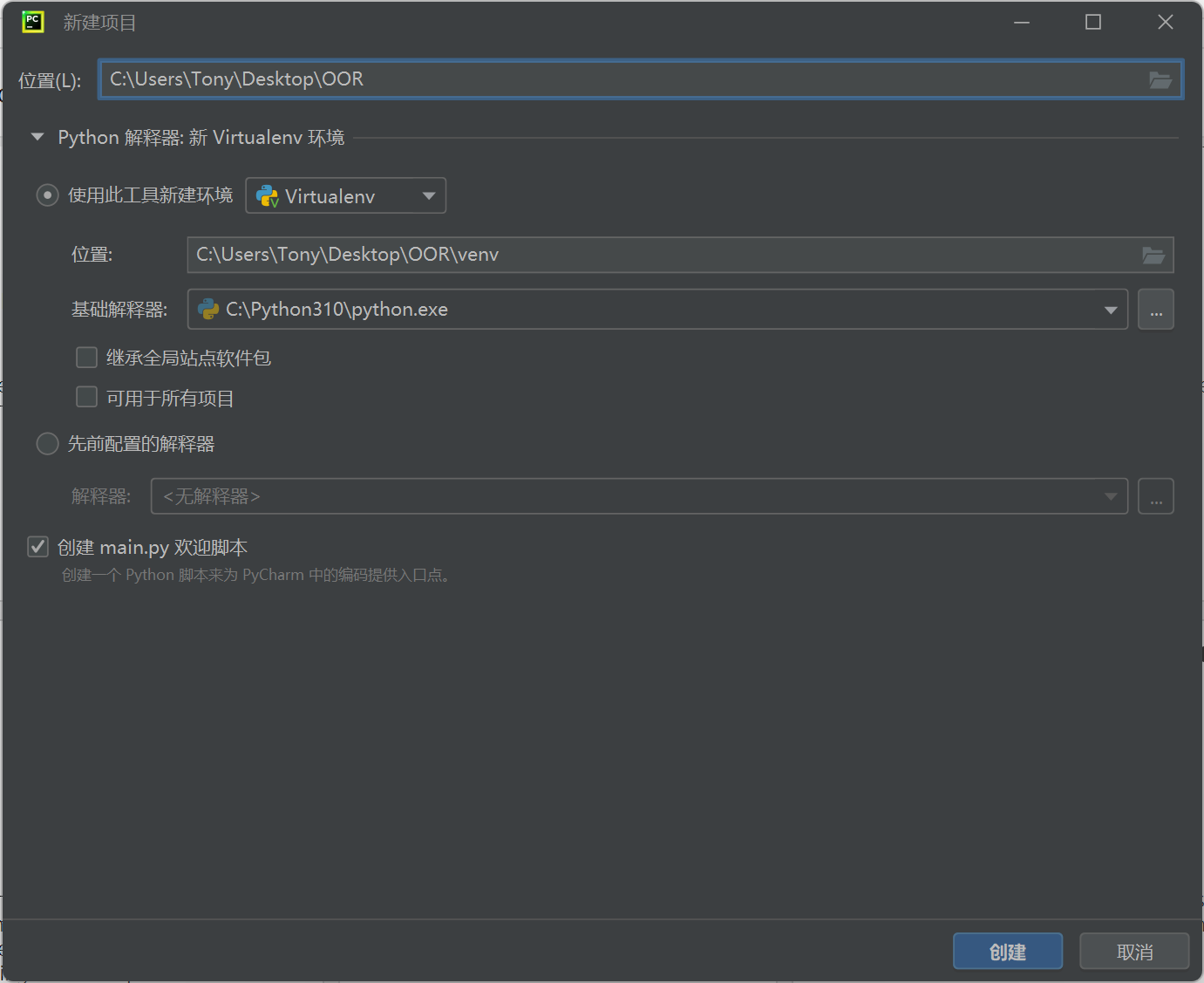The width and height of the screenshot is (1204, 983).
Task: Uncheck 创建 main.py 欢迎脚本 checkbox
Action: tap(38, 547)
